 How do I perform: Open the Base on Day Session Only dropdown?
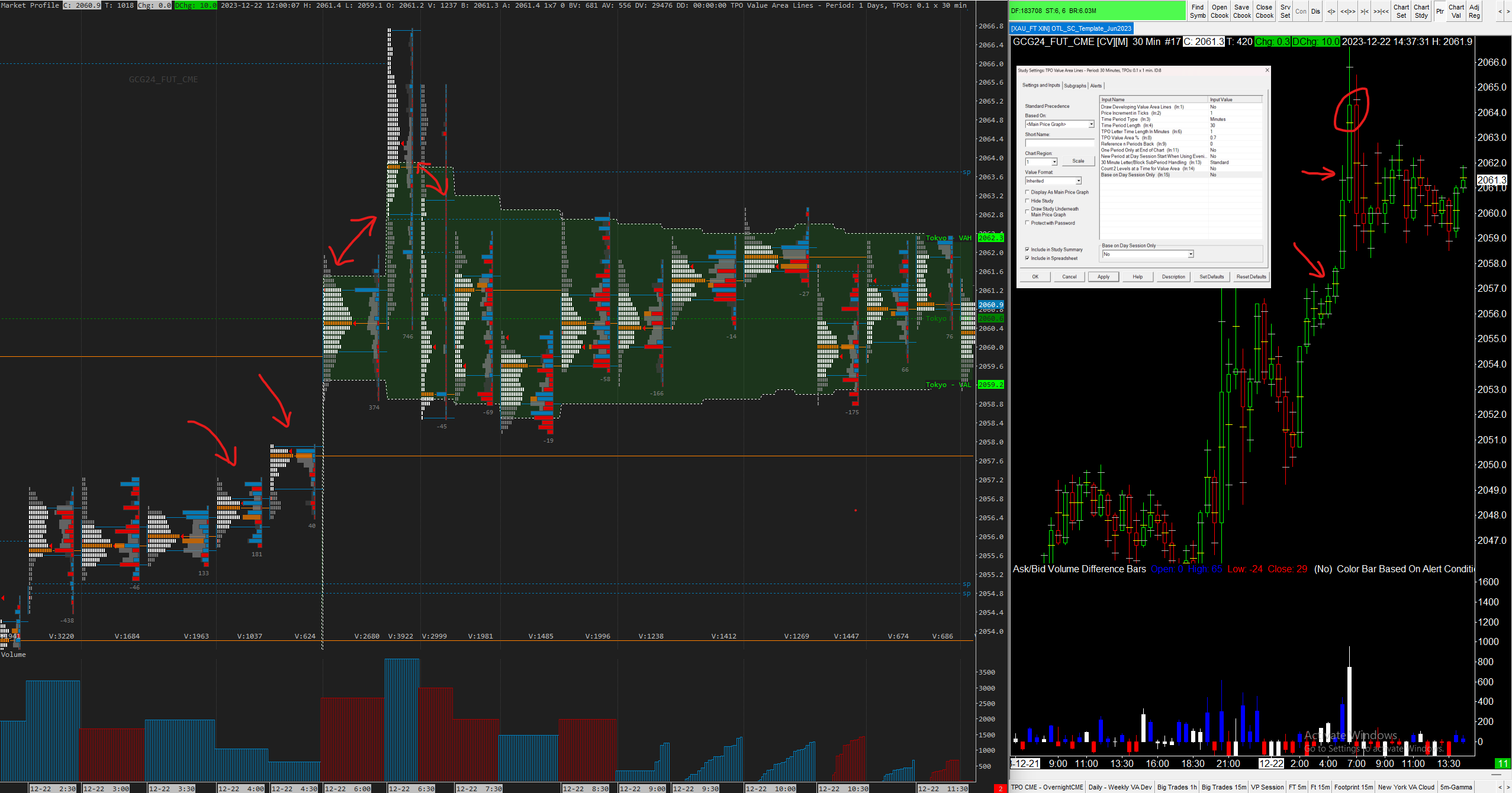point(1190,254)
